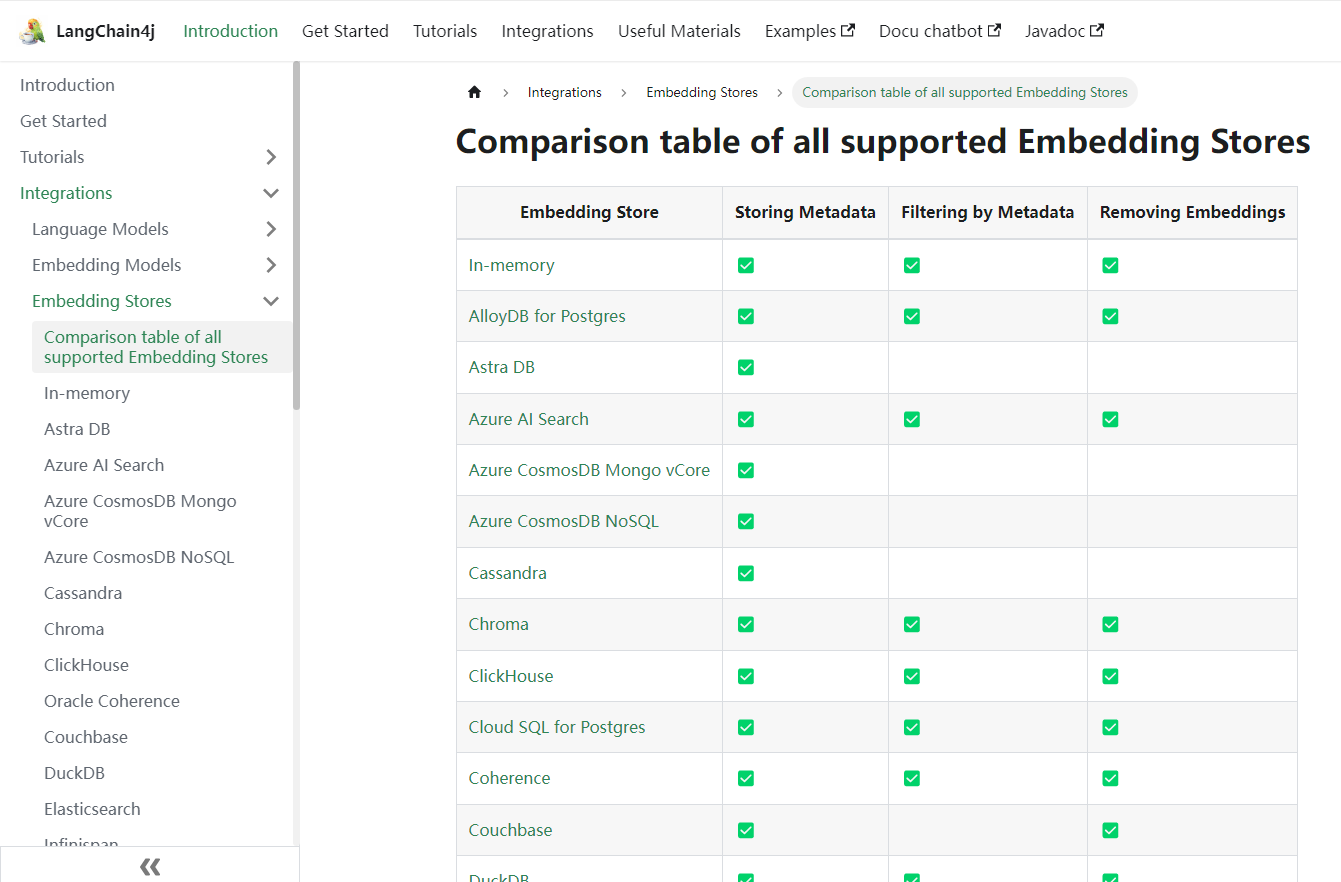Click Embedding Stores in the breadcrumb
The width and height of the screenshot is (1341, 882).
click(x=702, y=92)
